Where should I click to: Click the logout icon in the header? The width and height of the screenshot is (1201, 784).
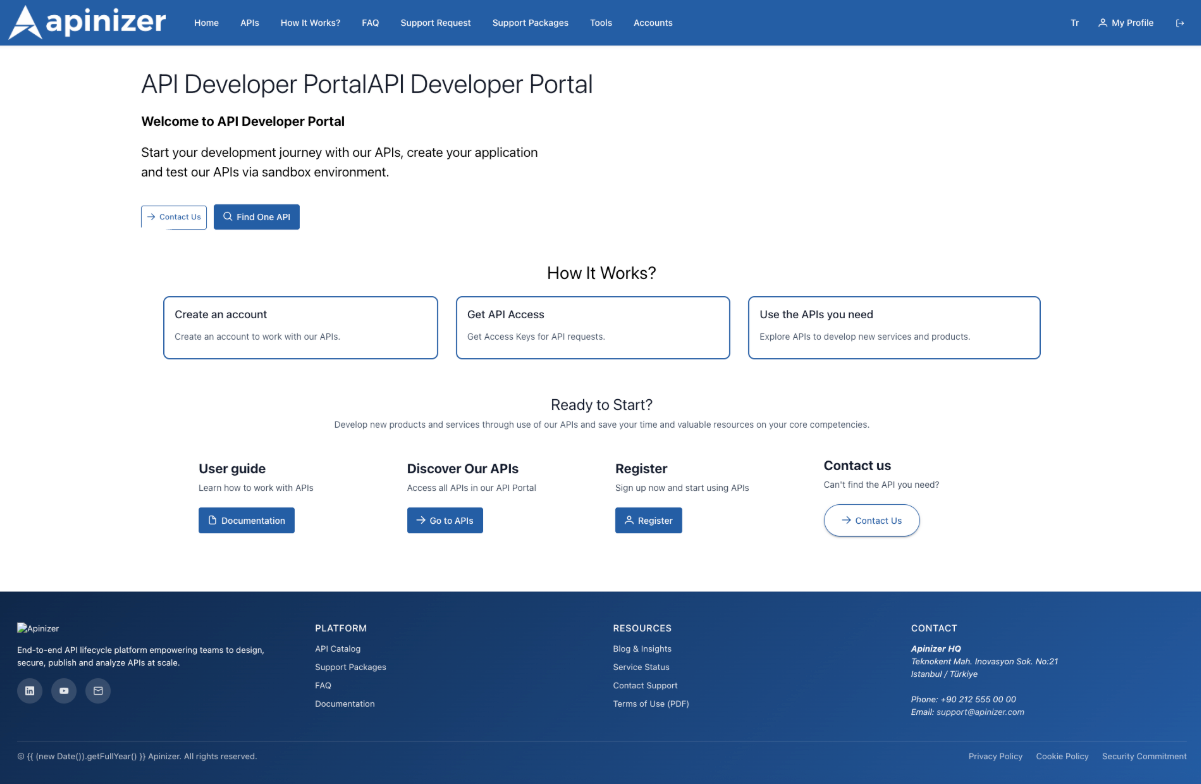click(x=1179, y=23)
